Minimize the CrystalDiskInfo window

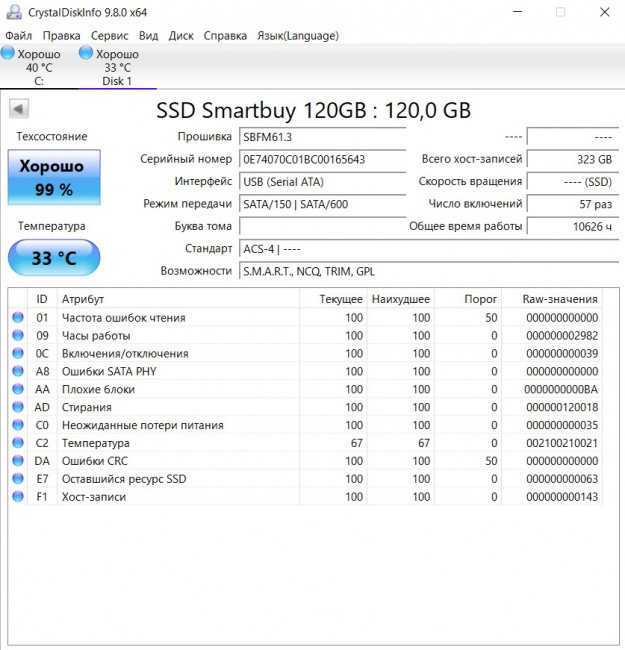tap(517, 12)
